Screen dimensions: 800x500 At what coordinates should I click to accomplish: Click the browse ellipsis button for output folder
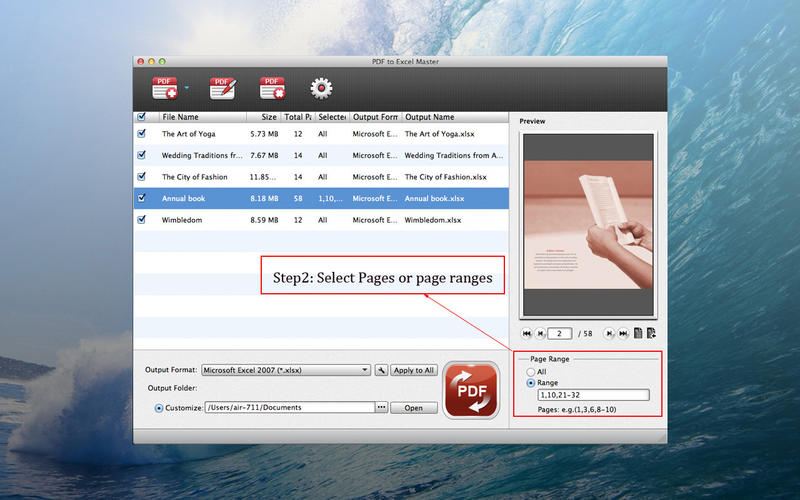click(380, 408)
